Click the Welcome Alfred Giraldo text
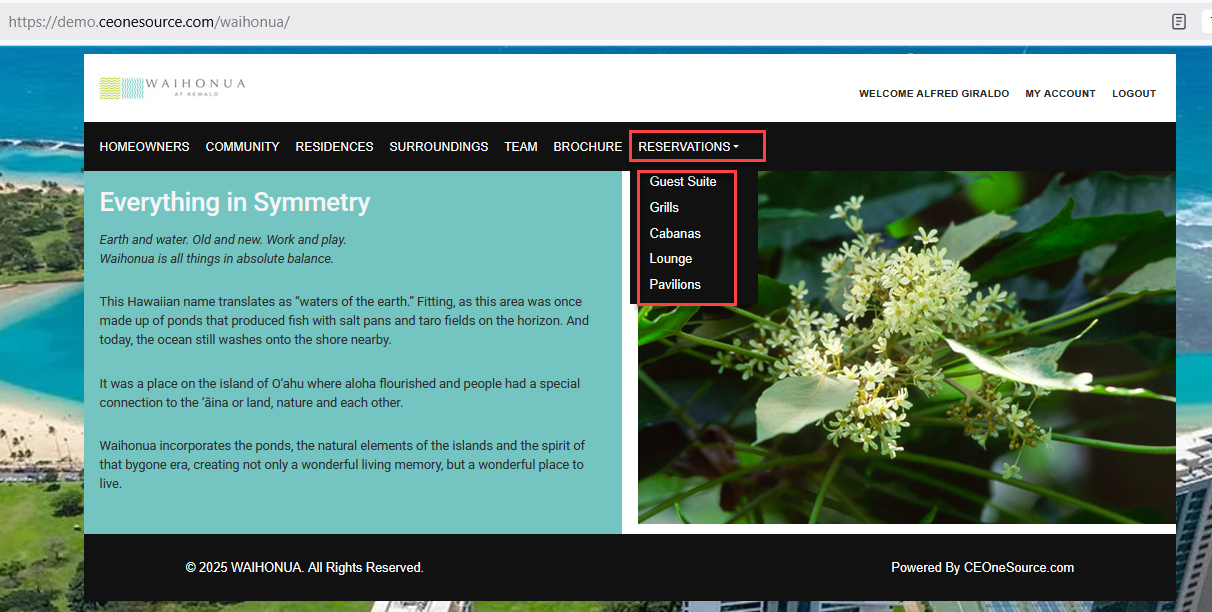This screenshot has width=1212, height=612. tap(934, 94)
